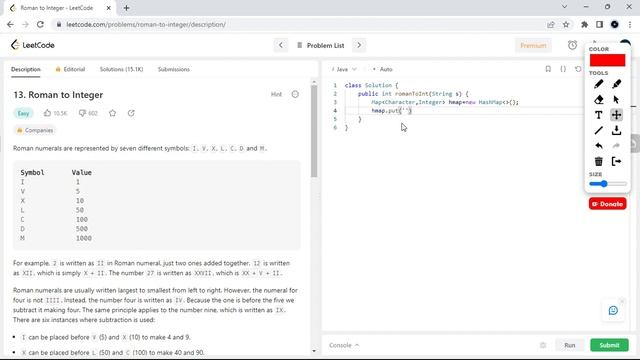
Task: Reset code to default icon
Action: (x=578, y=69)
